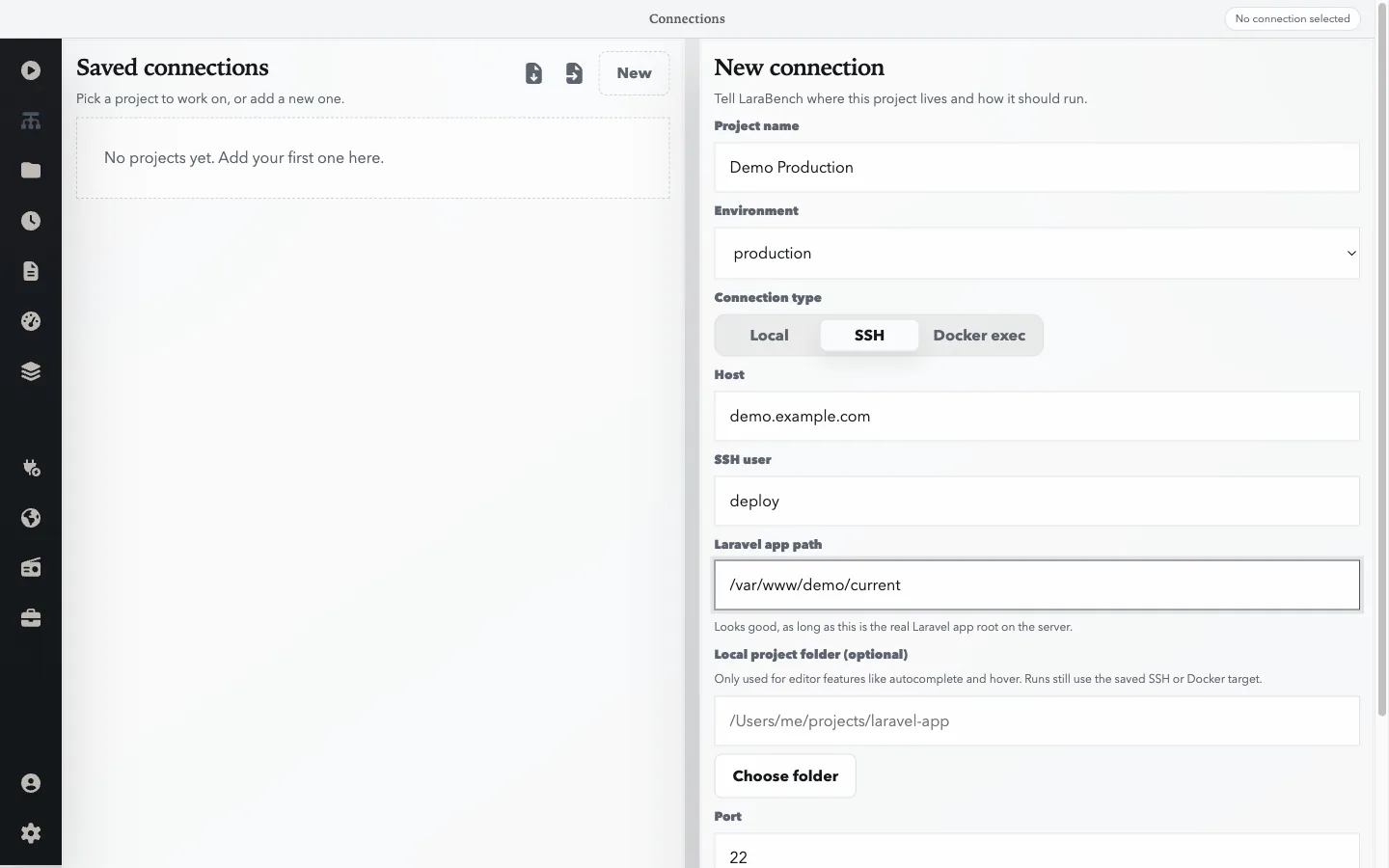
Task: Open the stacked layers icon in sidebar
Action: click(x=31, y=371)
